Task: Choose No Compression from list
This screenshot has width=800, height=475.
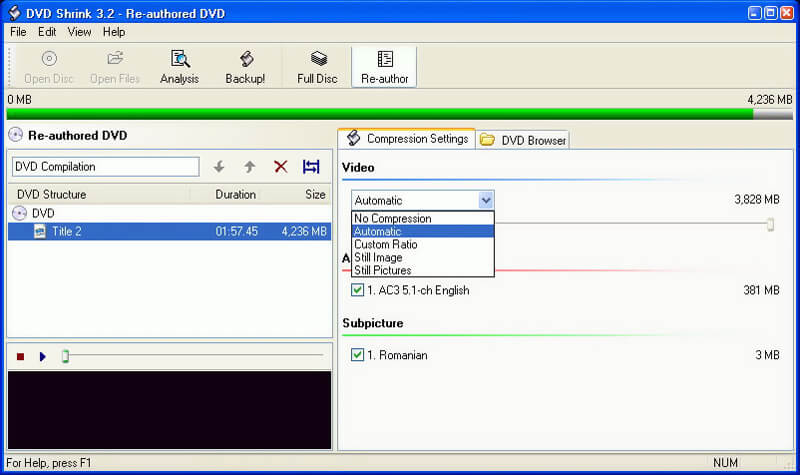Action: tap(393, 218)
